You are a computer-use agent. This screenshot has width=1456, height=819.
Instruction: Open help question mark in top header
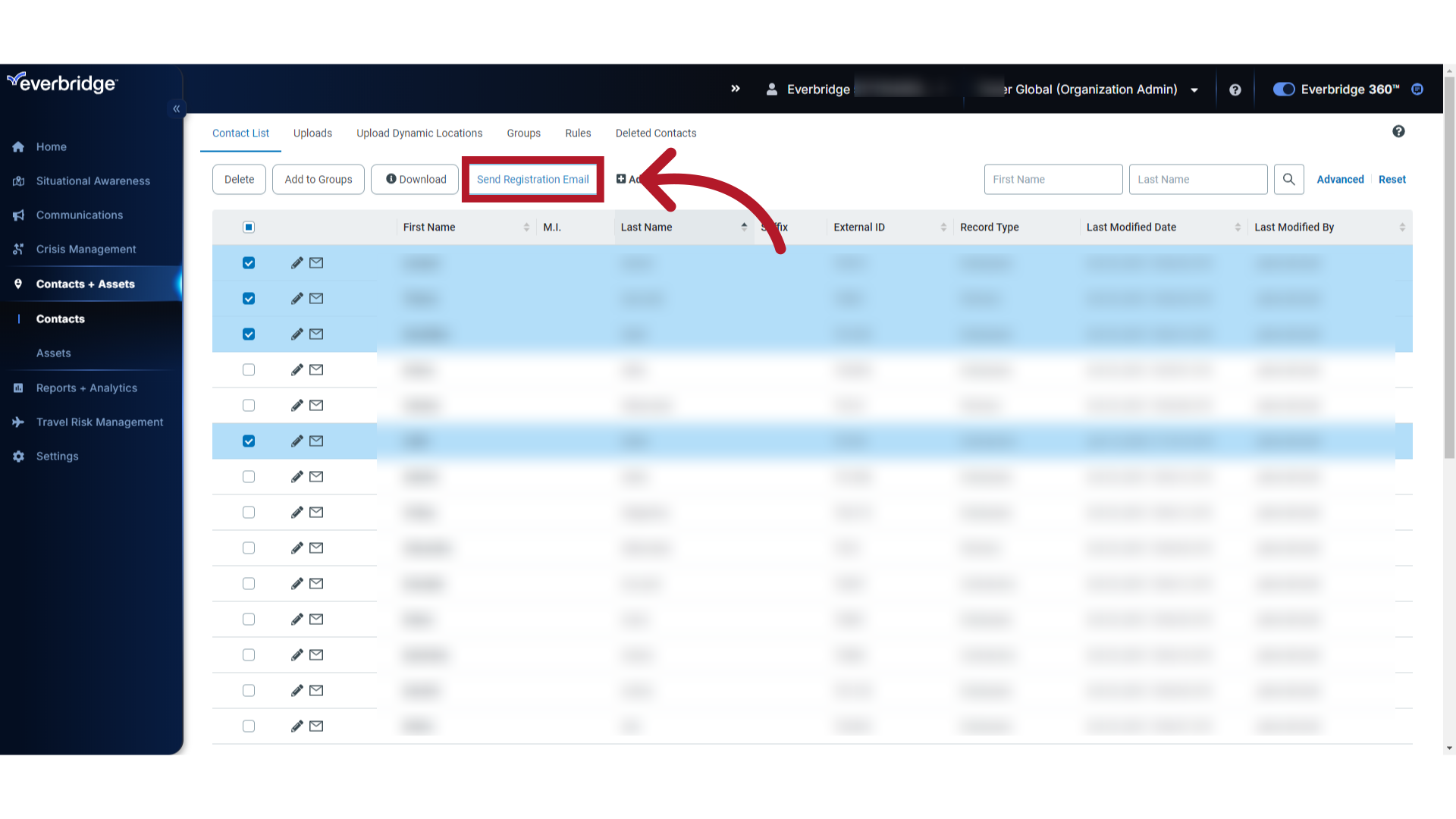1235,89
